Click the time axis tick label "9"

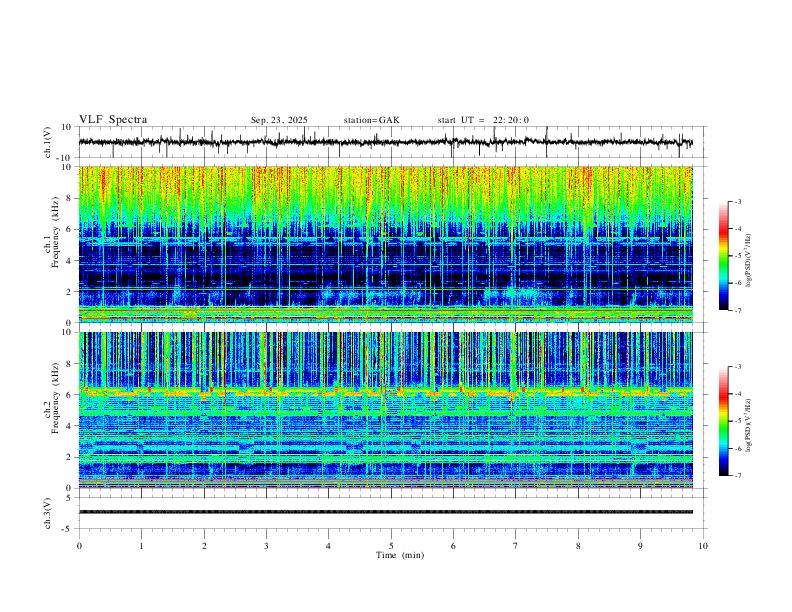640,546
